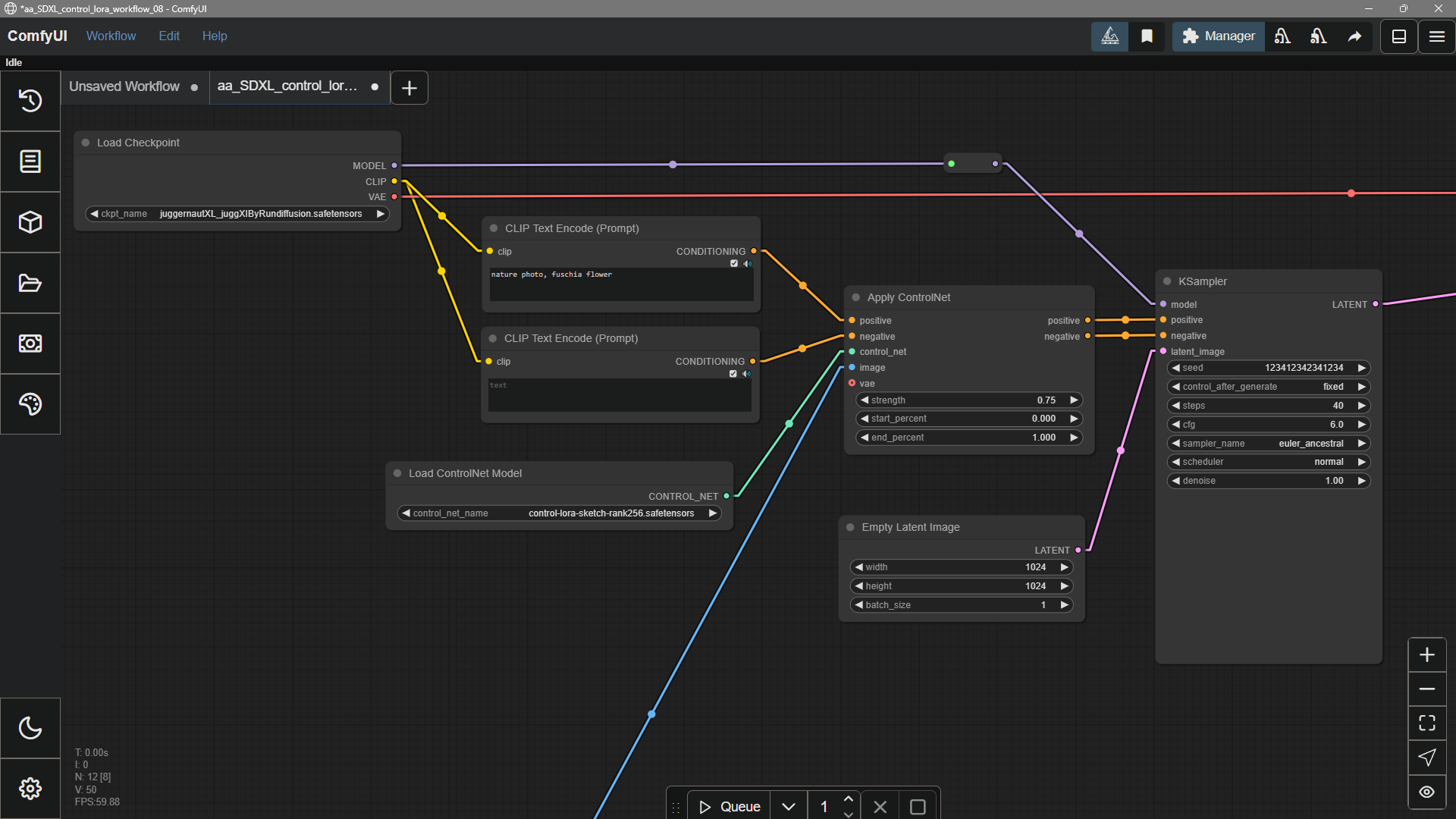Image resolution: width=1456 pixels, height=819 pixels.
Task: Click the Queue button
Action: click(x=730, y=807)
